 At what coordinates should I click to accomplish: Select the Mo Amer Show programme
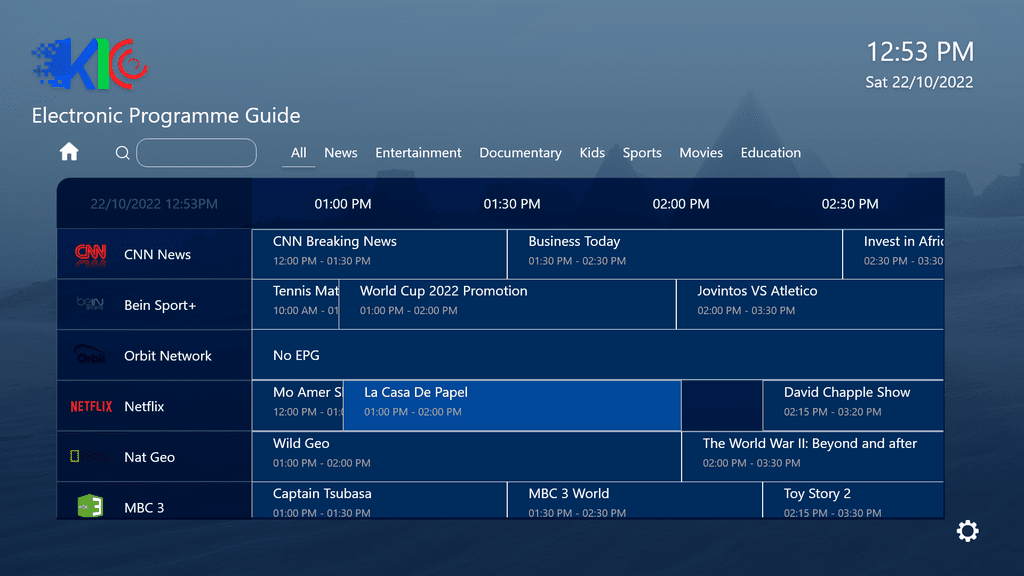(298, 406)
